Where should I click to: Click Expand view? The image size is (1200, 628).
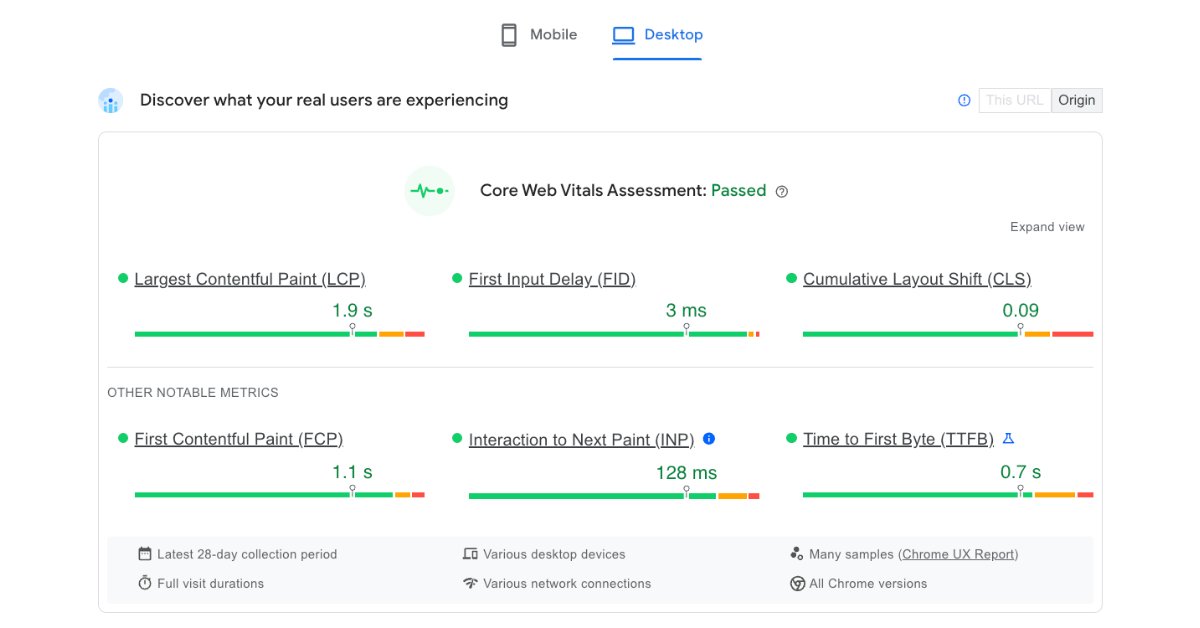pyautogui.click(x=1047, y=227)
